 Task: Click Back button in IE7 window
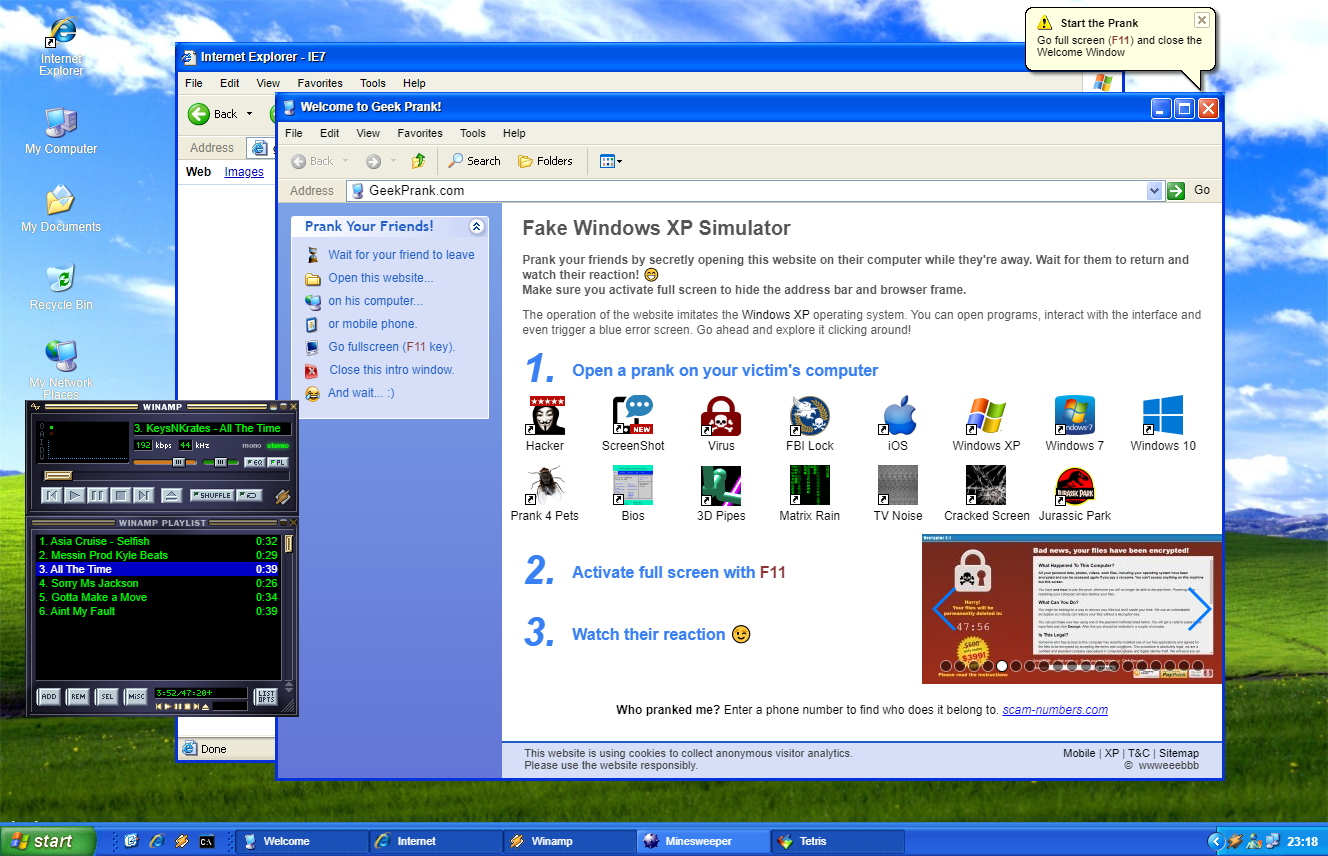pyautogui.click(x=213, y=114)
